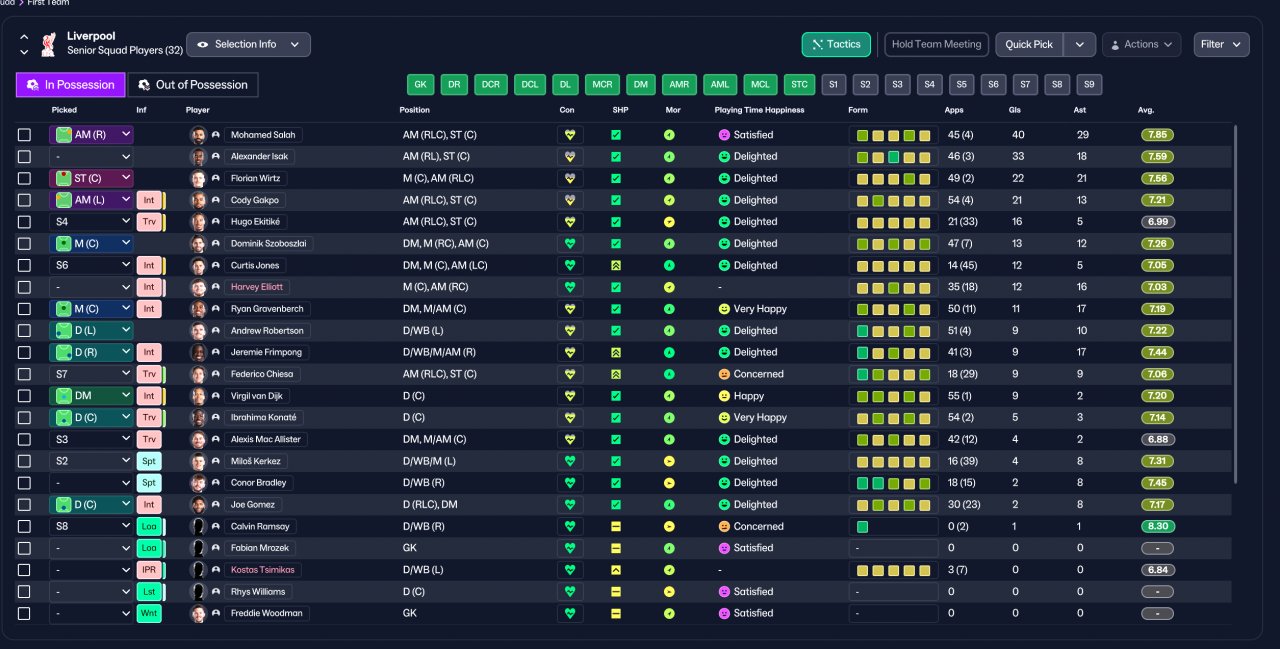Click Alexander Isak's match sharpness icon
The width and height of the screenshot is (1280, 649).
click(x=616, y=157)
